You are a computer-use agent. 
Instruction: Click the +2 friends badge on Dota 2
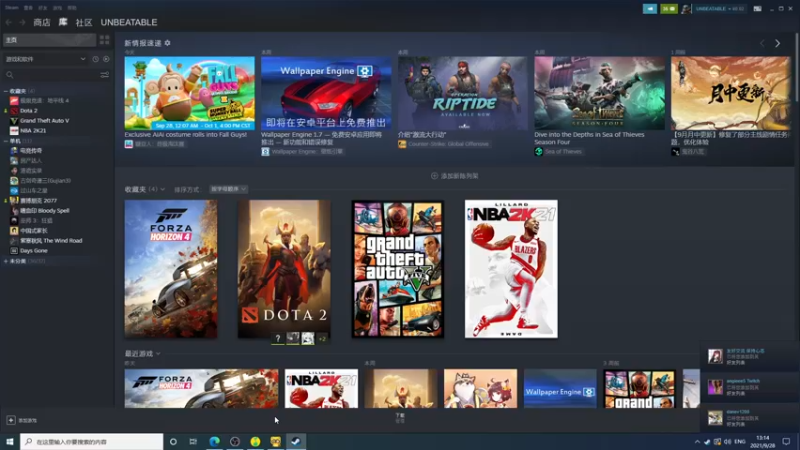pos(322,338)
